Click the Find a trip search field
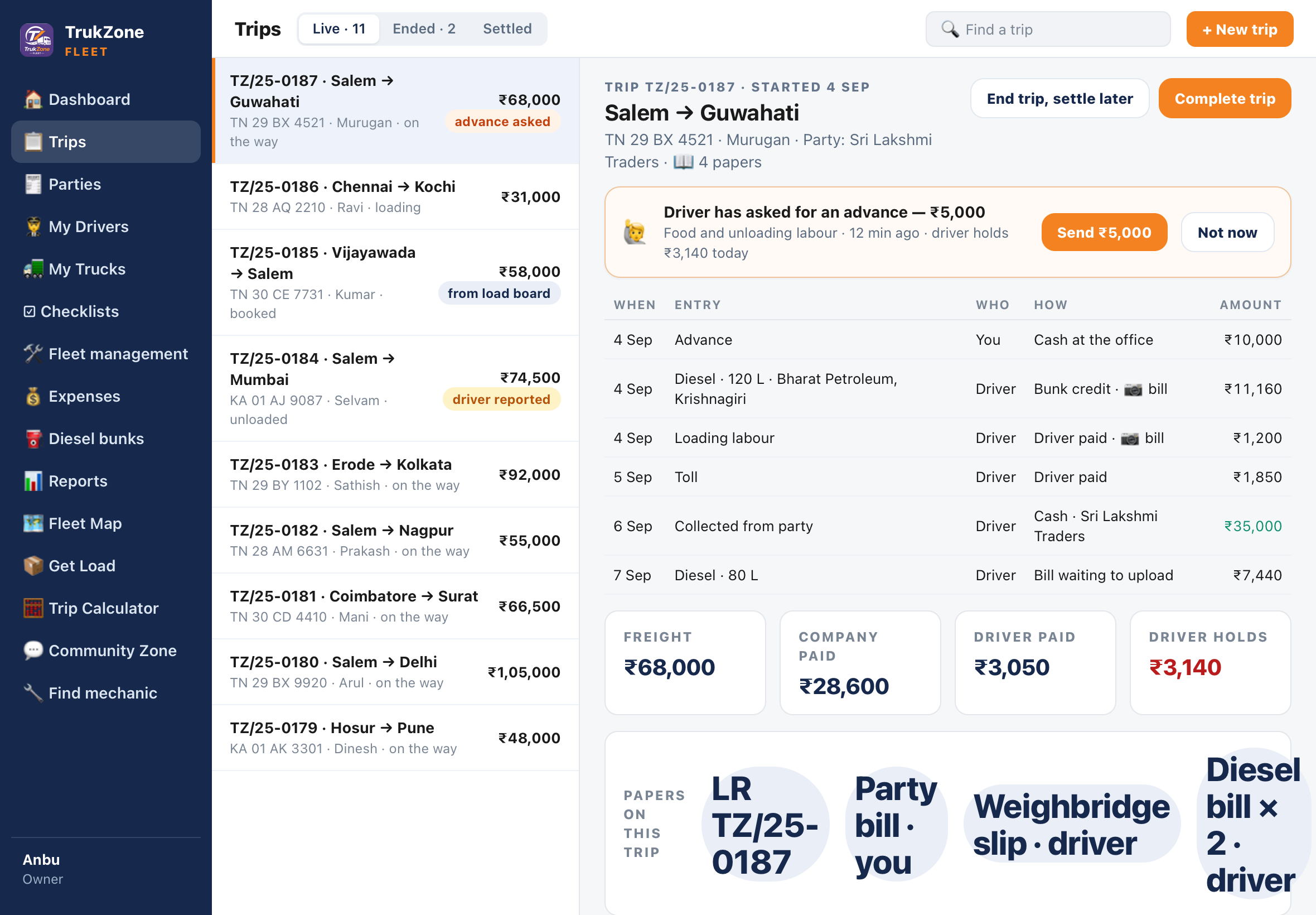The image size is (1316, 915). 1048,29
